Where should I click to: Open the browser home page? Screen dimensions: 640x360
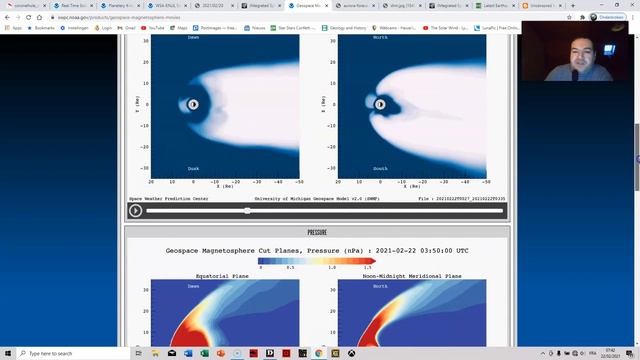pyautogui.click(x=39, y=17)
